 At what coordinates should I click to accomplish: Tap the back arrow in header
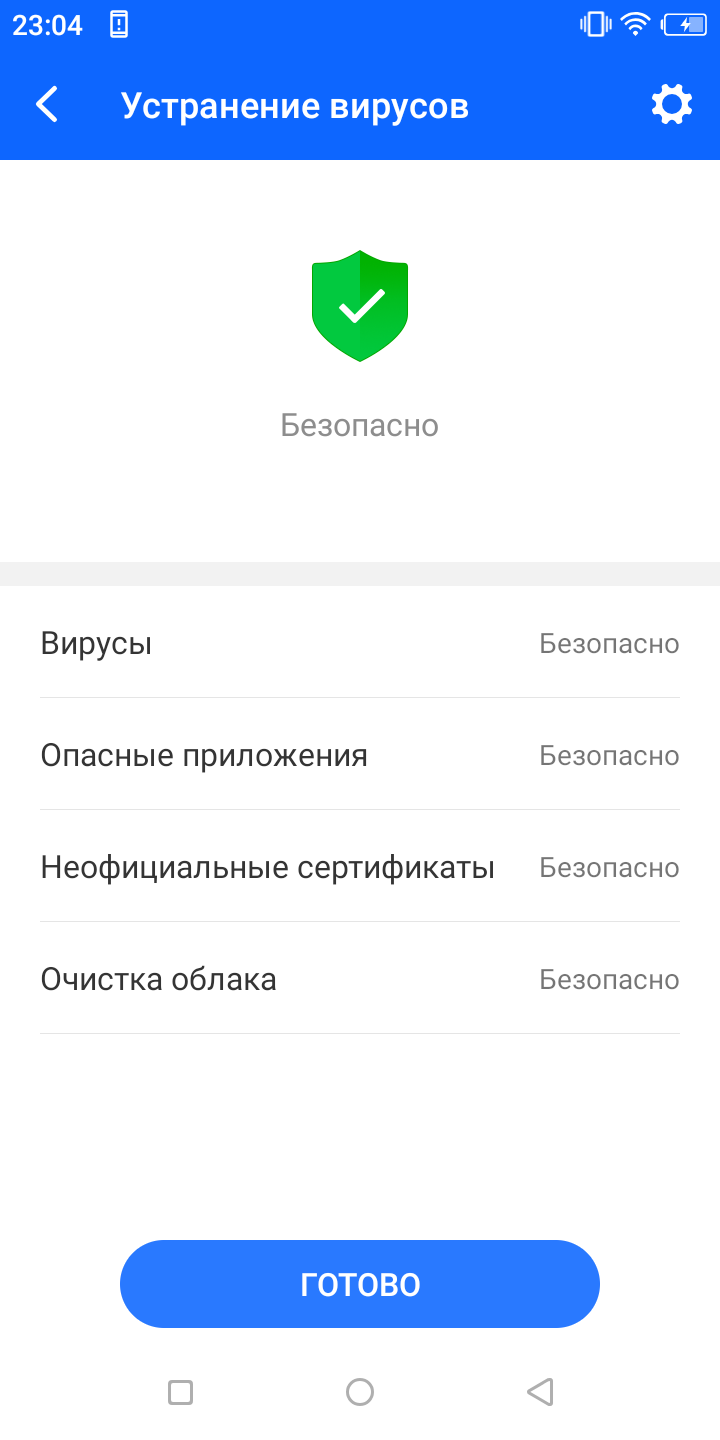click(47, 105)
